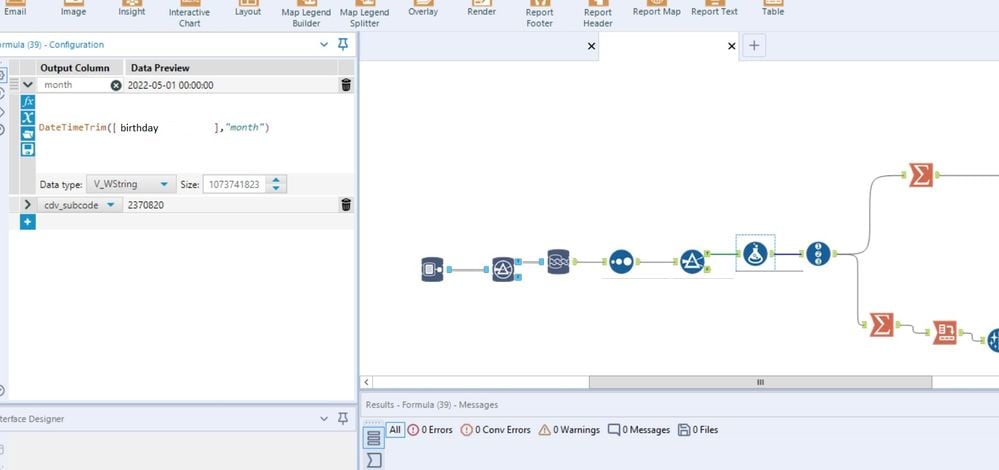999x470 pixels.
Task: Filter results by 0 Messages
Action: [639, 430]
